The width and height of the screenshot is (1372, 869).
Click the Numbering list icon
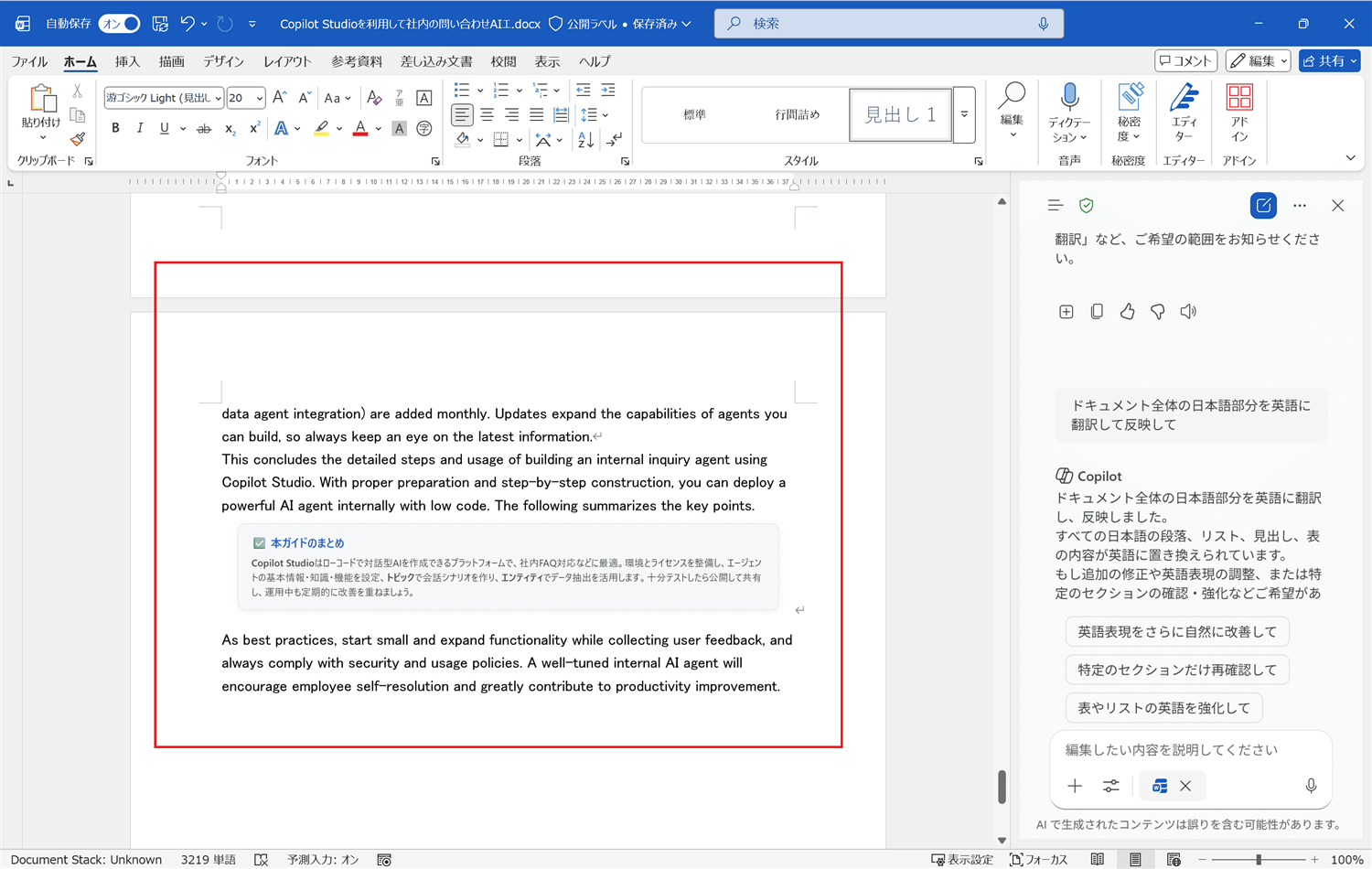pyautogui.click(x=500, y=91)
